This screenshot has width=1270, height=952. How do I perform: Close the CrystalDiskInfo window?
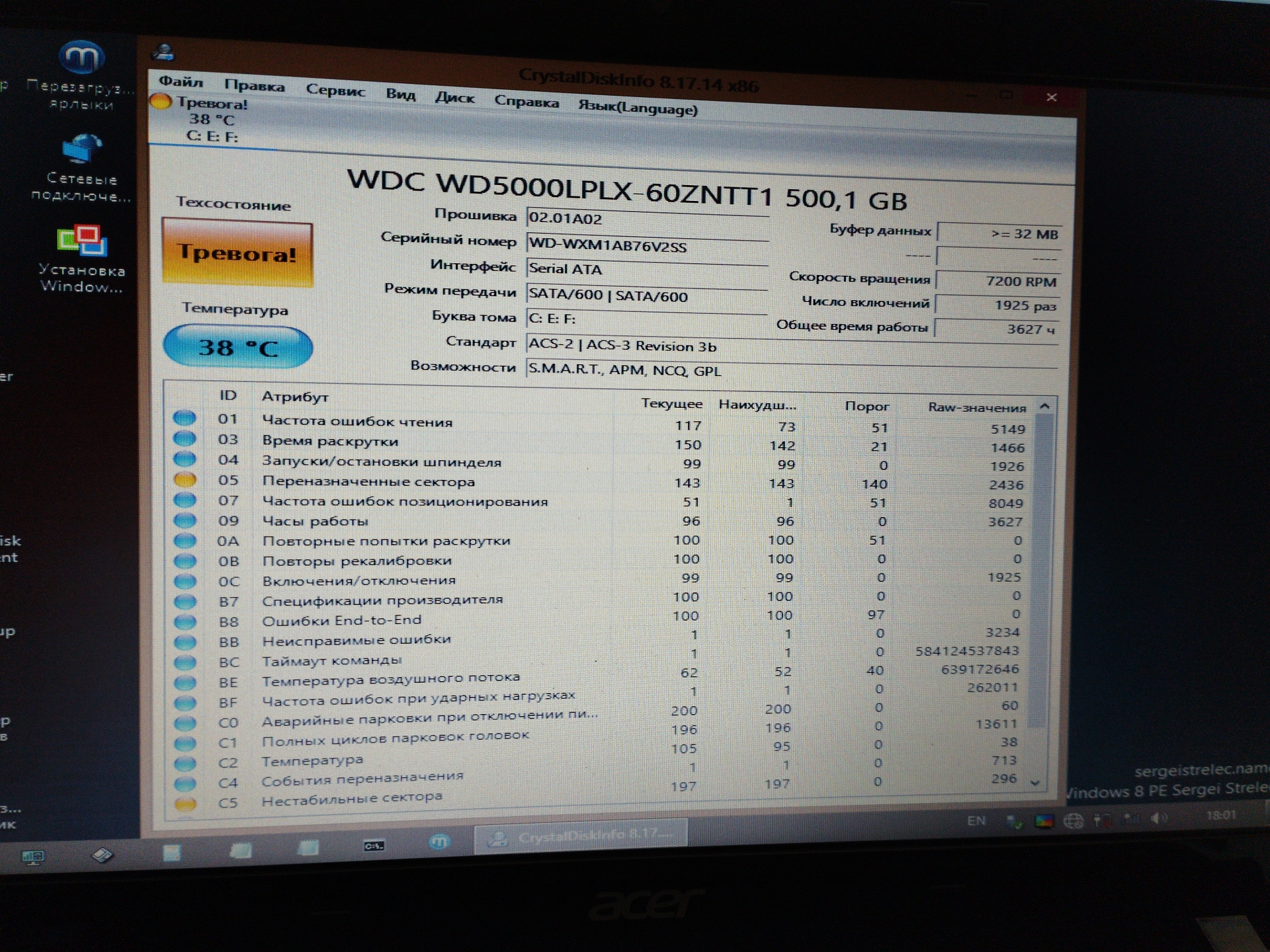(1051, 97)
